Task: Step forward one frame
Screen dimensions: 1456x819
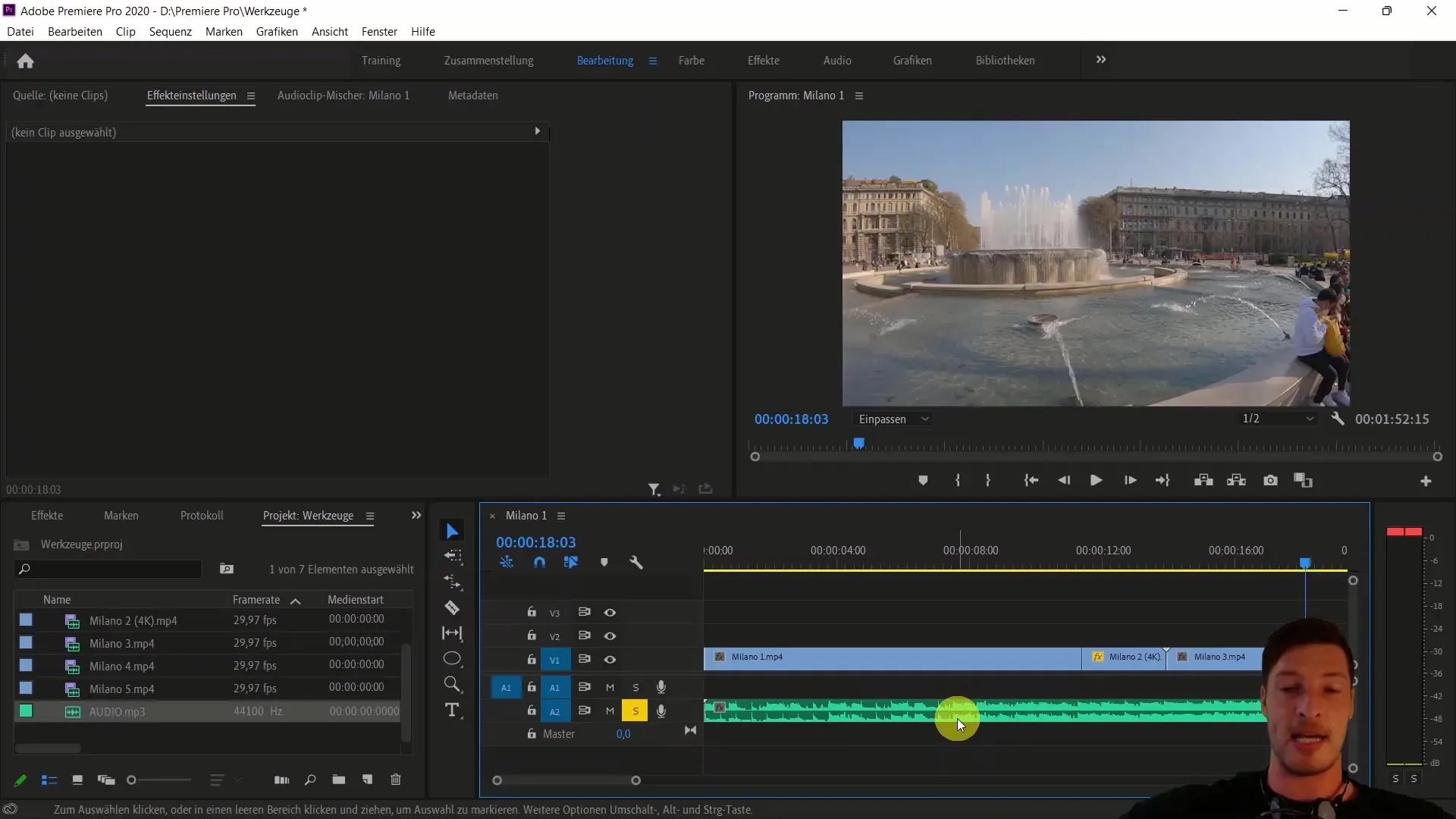Action: [x=1130, y=480]
